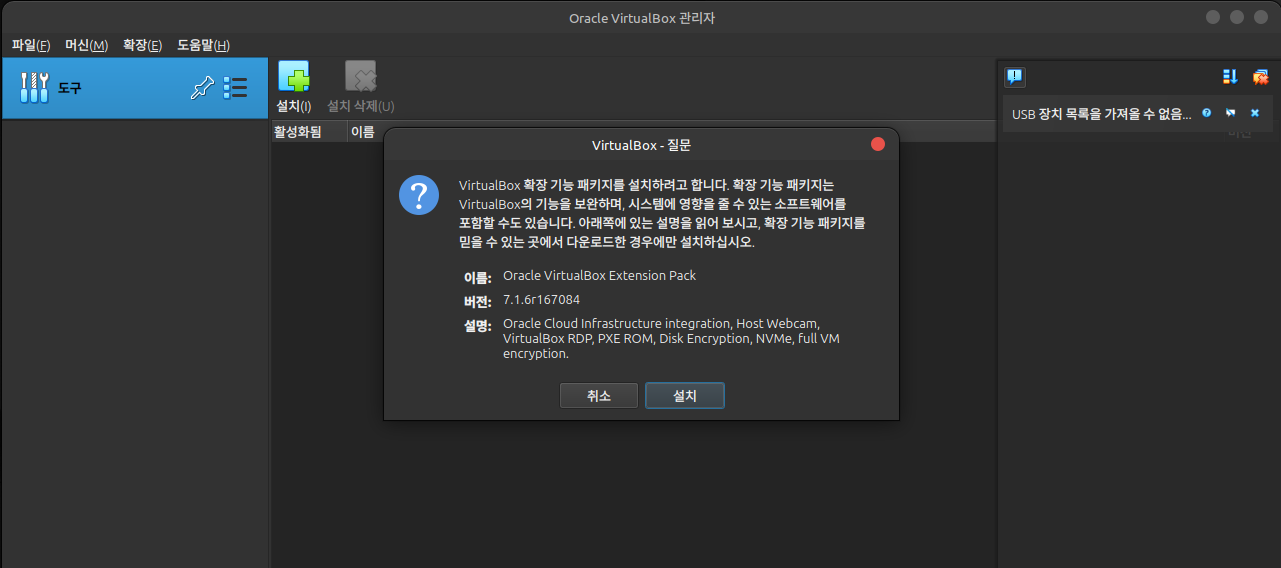Open the 파일(F) menu
This screenshot has height=568, width=1281.
[x=31, y=45]
